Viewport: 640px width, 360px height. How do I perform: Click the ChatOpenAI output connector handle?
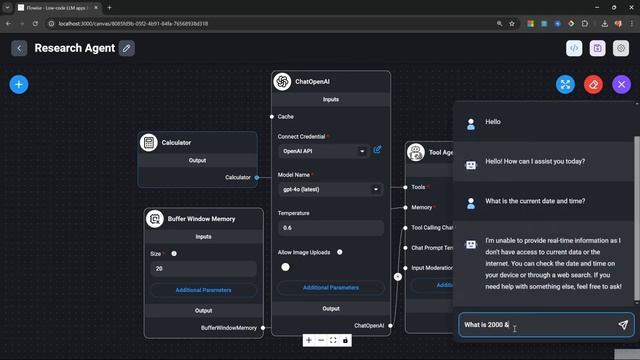tap(391, 326)
